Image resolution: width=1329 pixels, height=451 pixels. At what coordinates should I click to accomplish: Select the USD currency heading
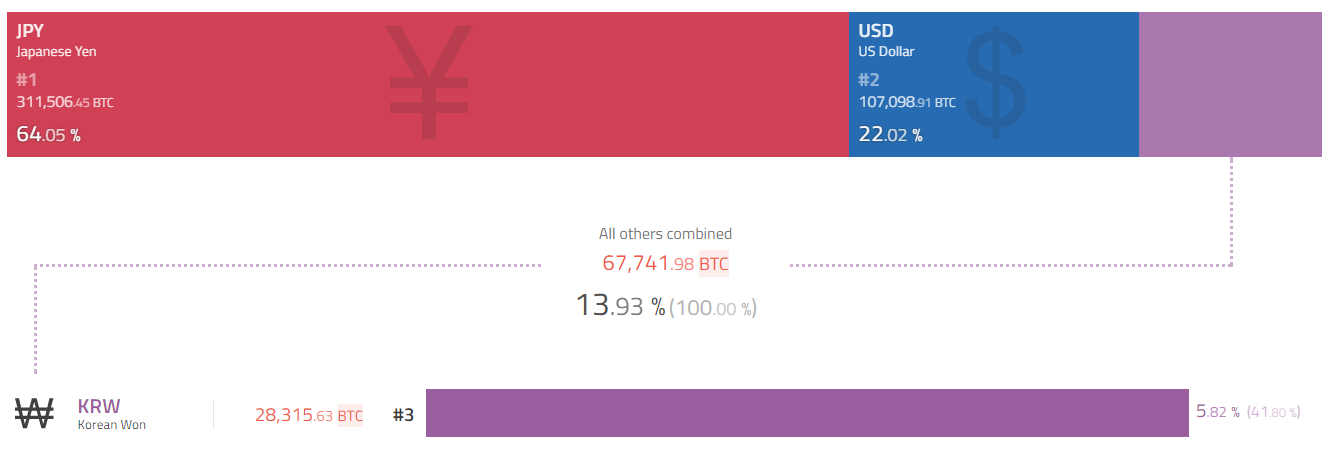point(876,31)
